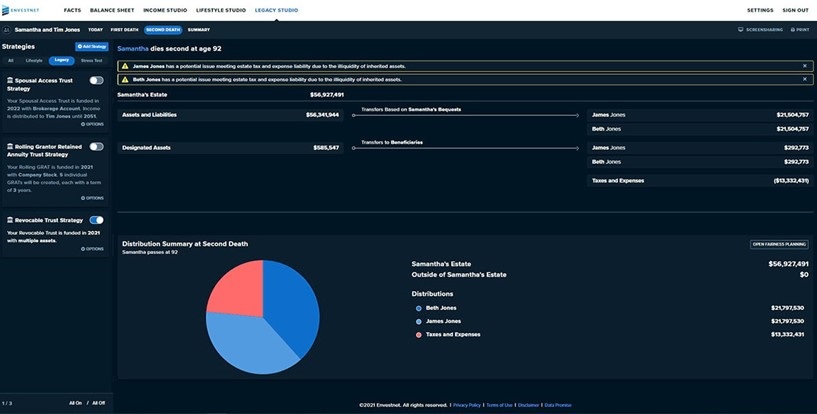This screenshot has width=817, height=414.
Task: Click the Revocable Trust strategy bank icon
Action: click(10, 220)
